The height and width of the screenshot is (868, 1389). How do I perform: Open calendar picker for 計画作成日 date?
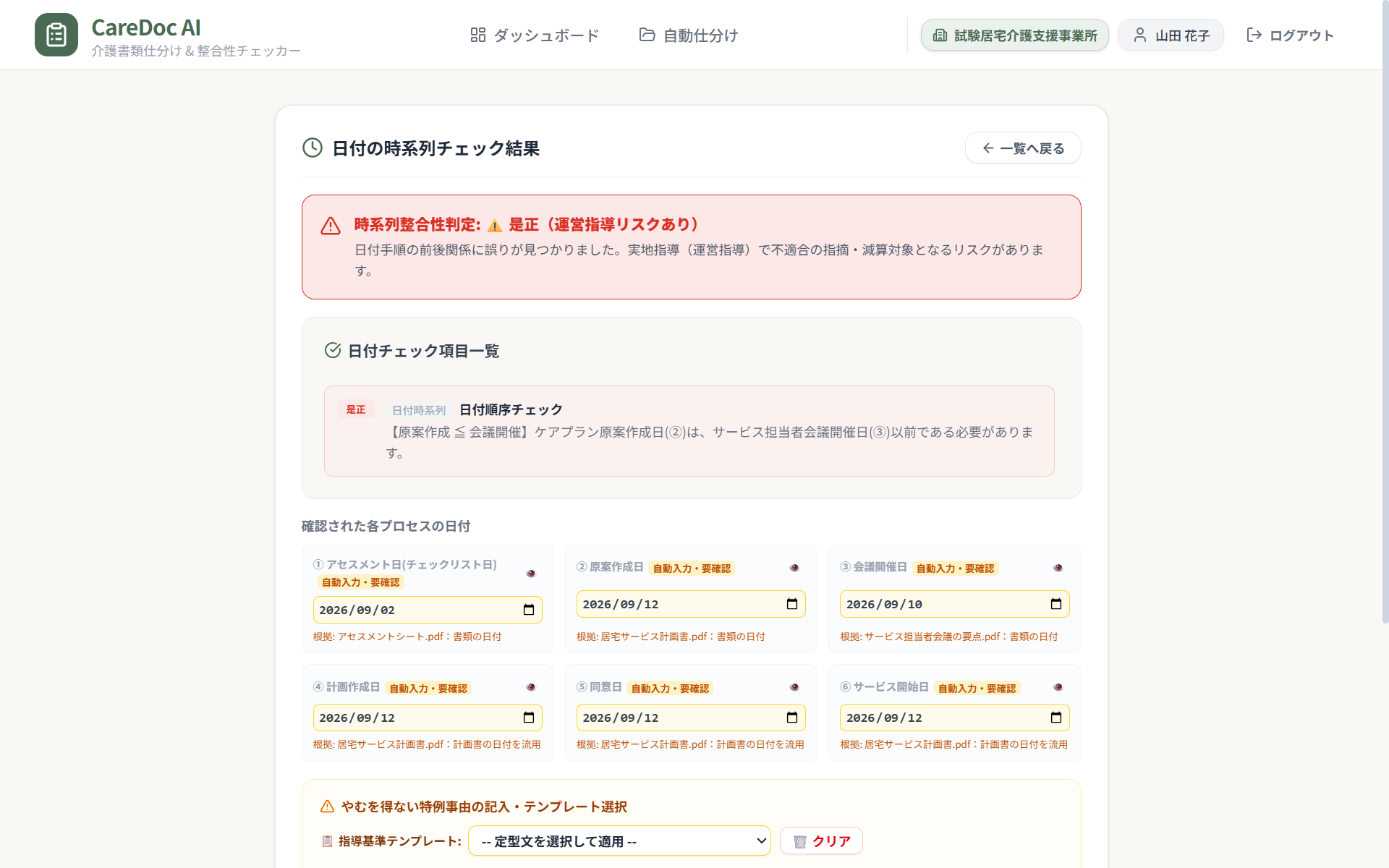coord(529,718)
